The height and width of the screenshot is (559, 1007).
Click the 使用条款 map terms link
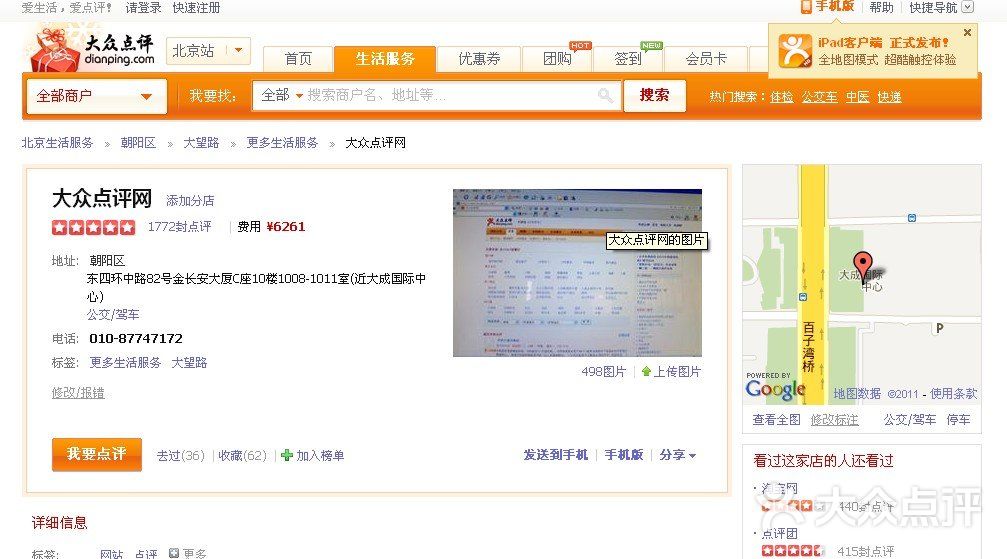(954, 393)
